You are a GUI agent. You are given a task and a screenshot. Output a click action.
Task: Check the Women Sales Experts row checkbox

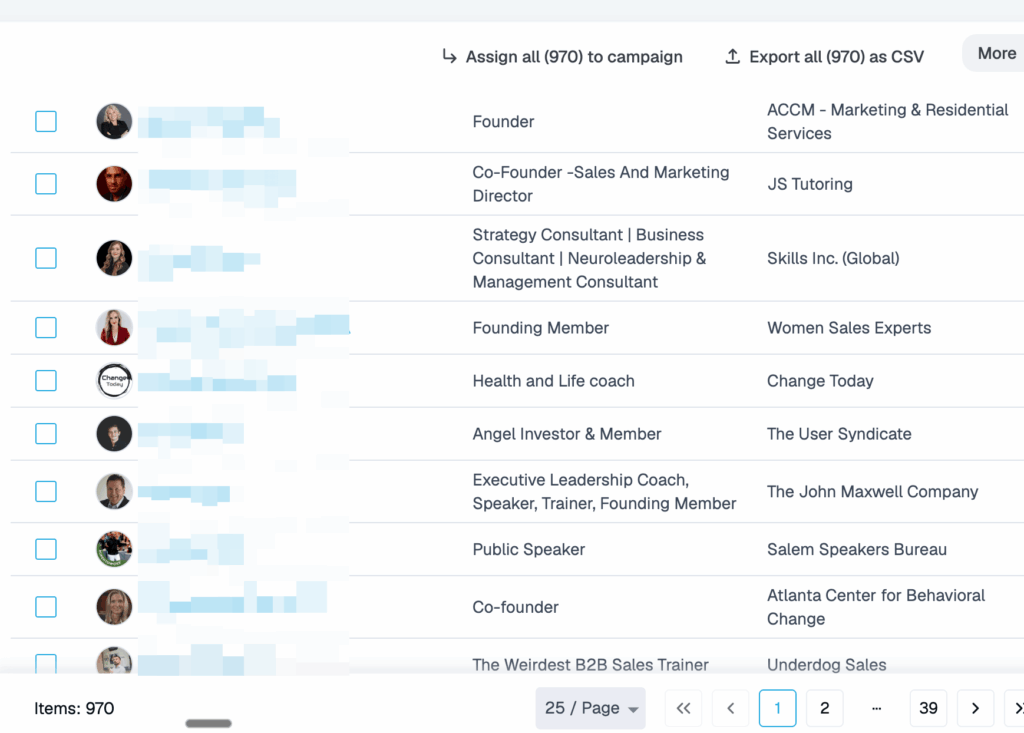click(x=46, y=327)
